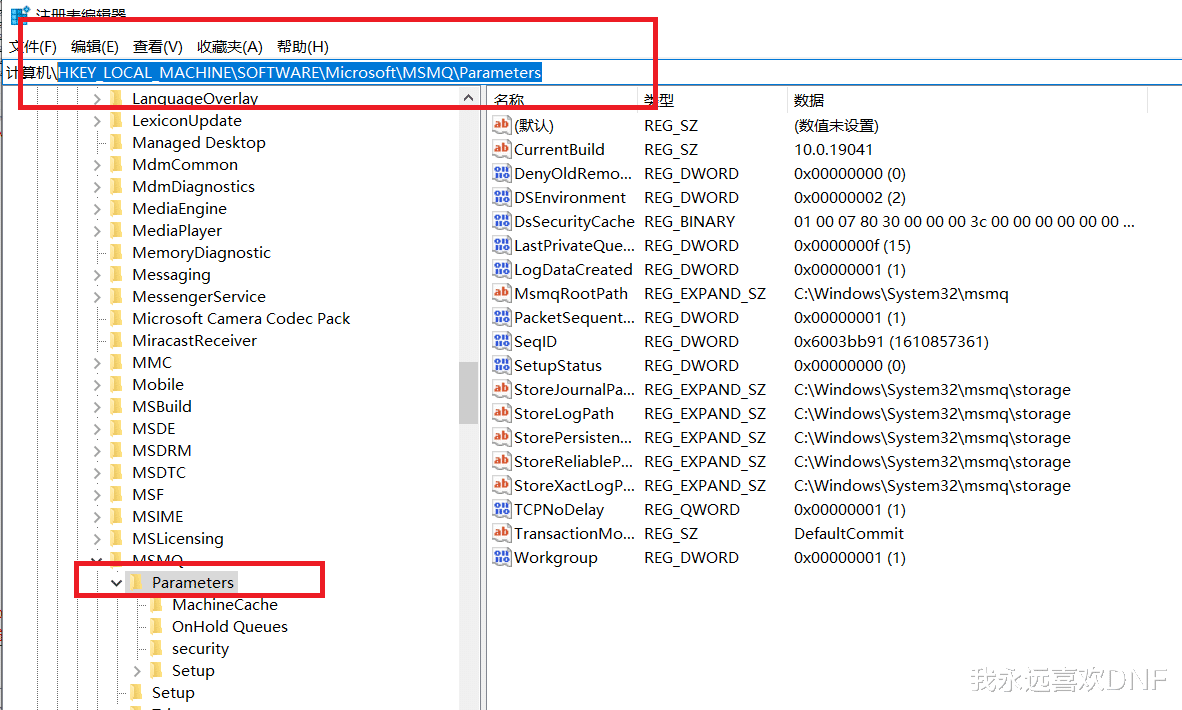Select the Parameters tree key

193,583
